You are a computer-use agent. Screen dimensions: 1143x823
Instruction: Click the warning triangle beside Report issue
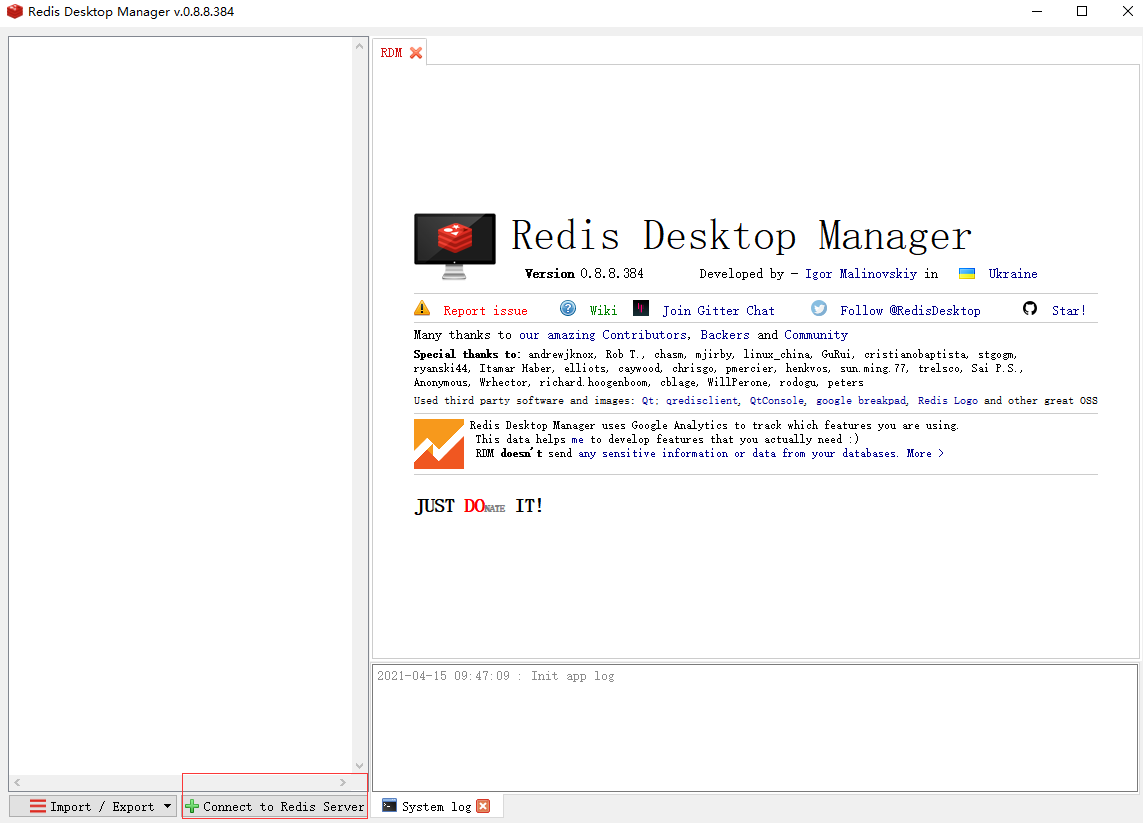click(421, 308)
